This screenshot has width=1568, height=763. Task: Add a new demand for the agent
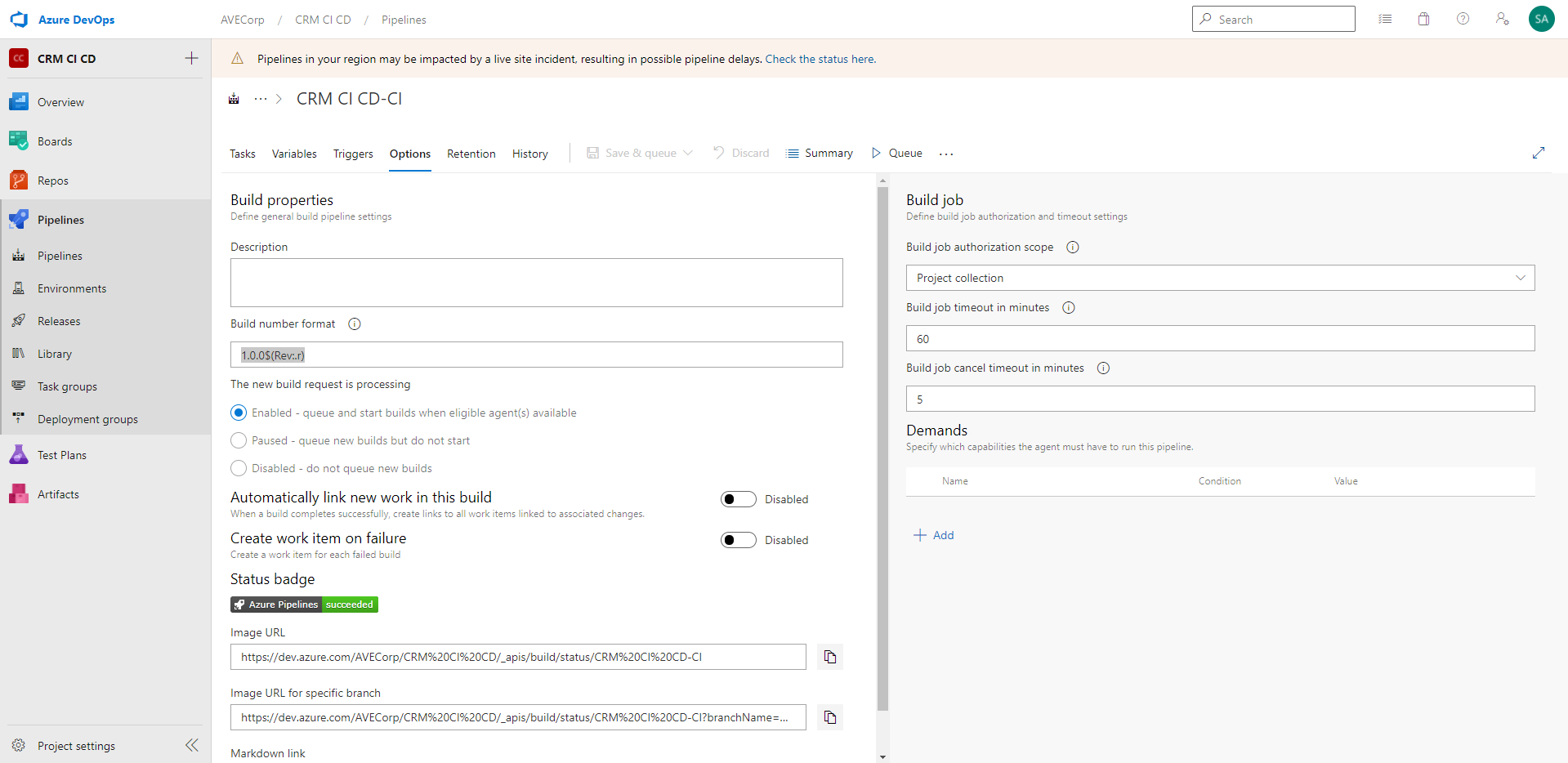click(934, 535)
